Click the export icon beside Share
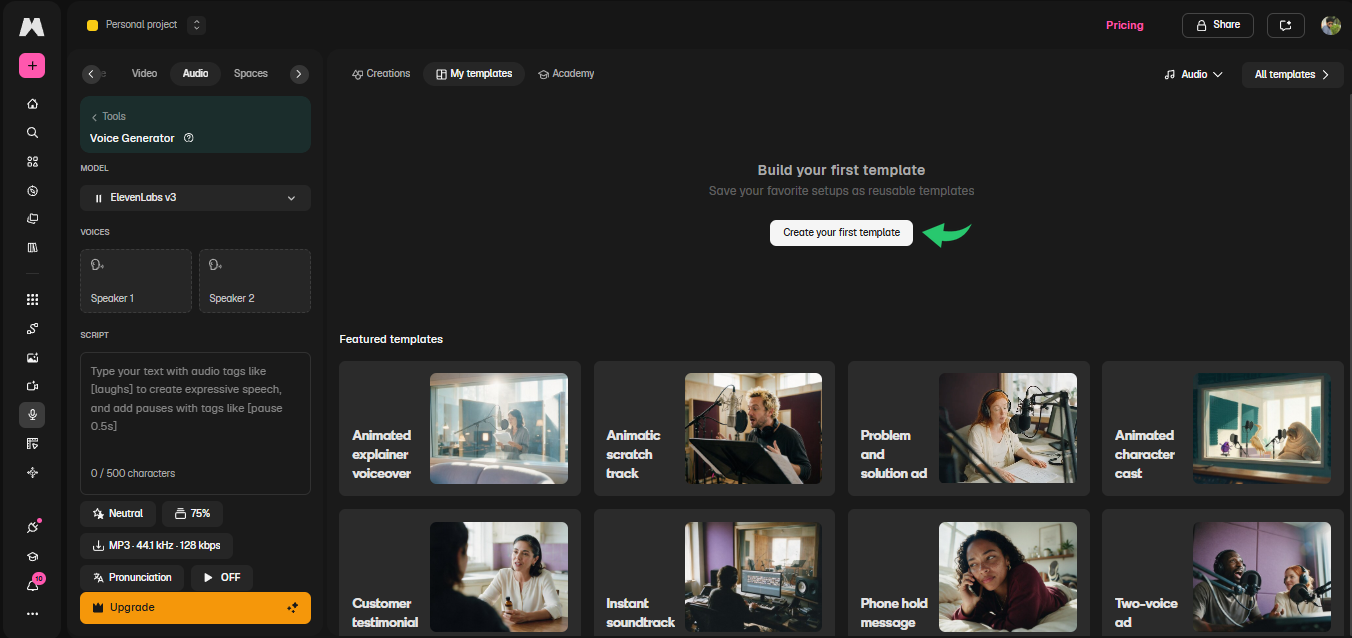 tap(1286, 25)
